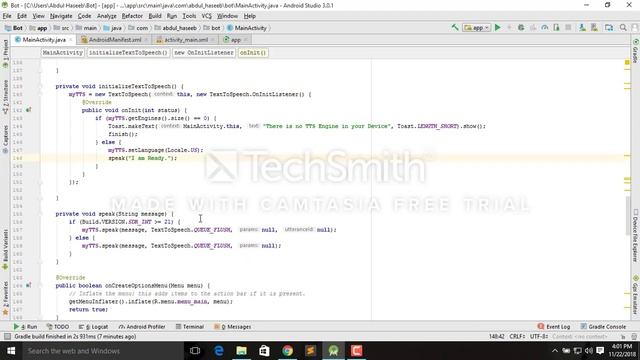The width and height of the screenshot is (640, 360).
Task: Open the Build menu
Action: pos(155,16)
